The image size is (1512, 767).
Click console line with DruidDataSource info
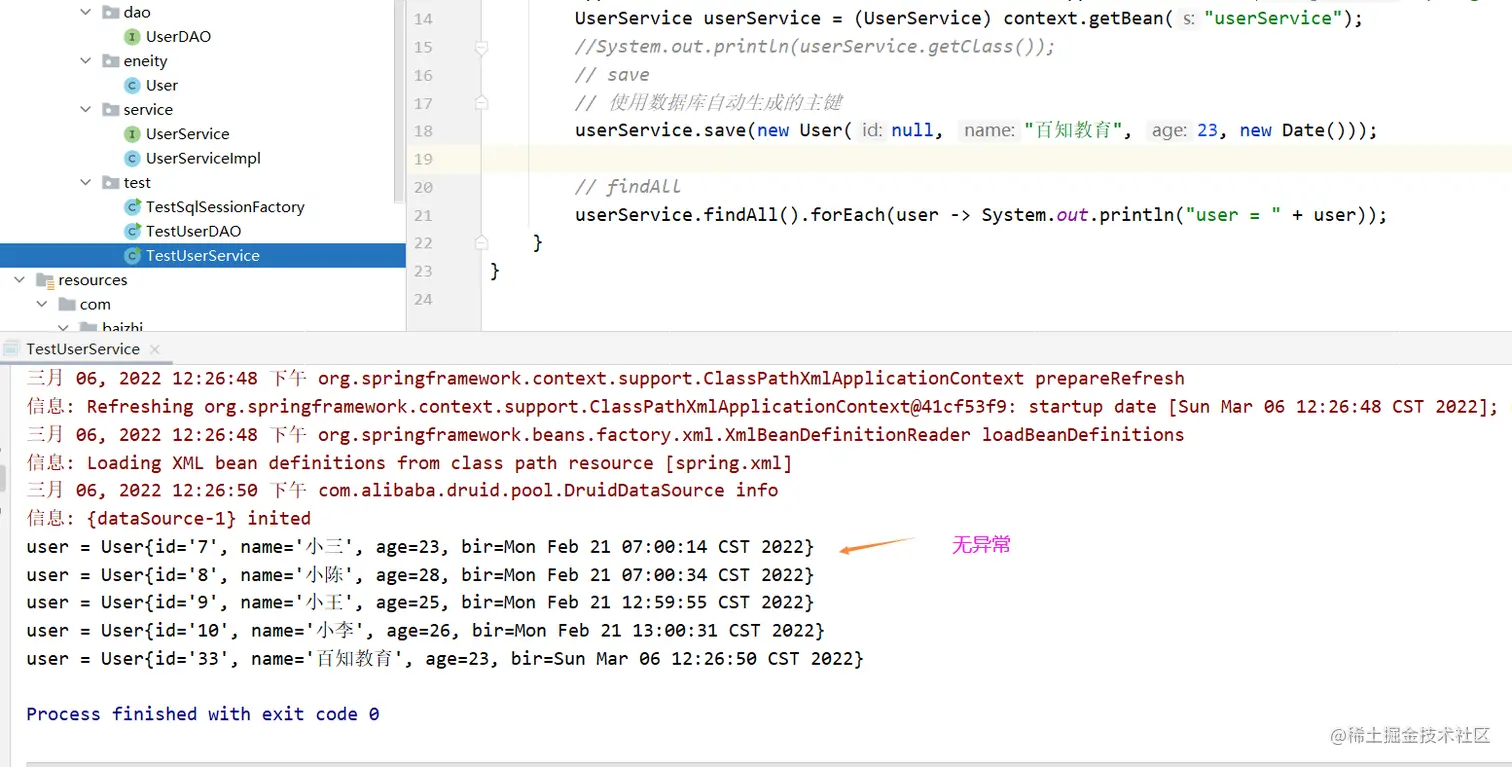tap(402, 491)
